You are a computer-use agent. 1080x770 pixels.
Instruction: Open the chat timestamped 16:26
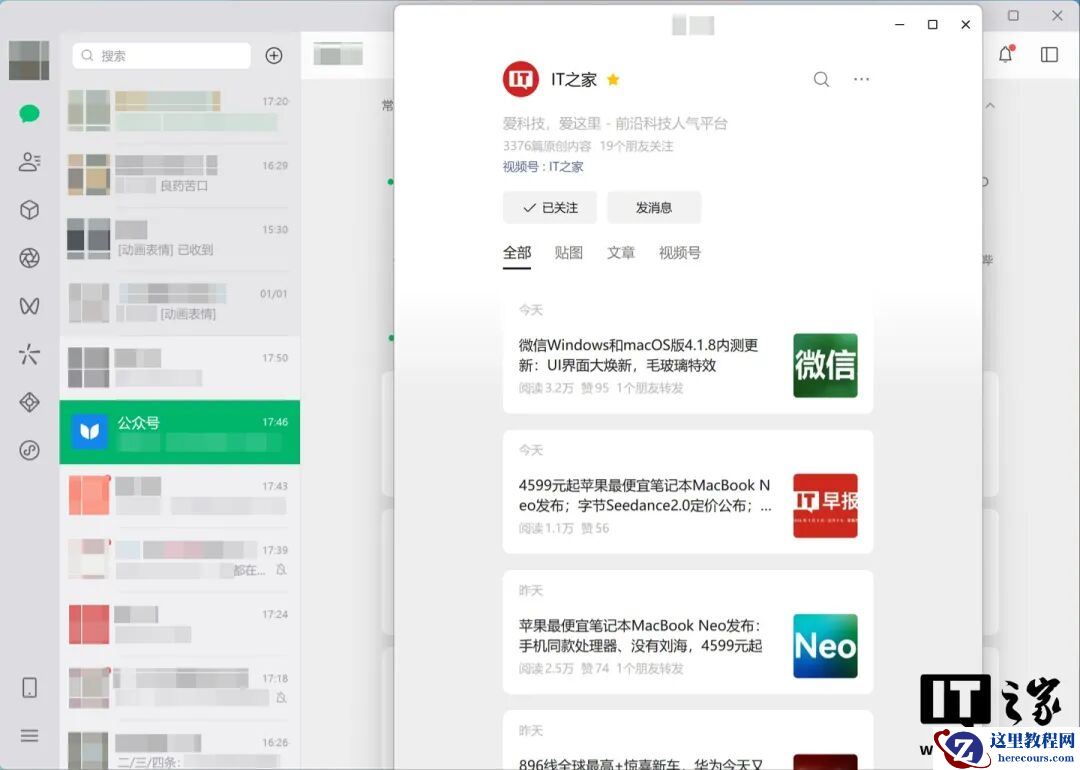click(180, 747)
